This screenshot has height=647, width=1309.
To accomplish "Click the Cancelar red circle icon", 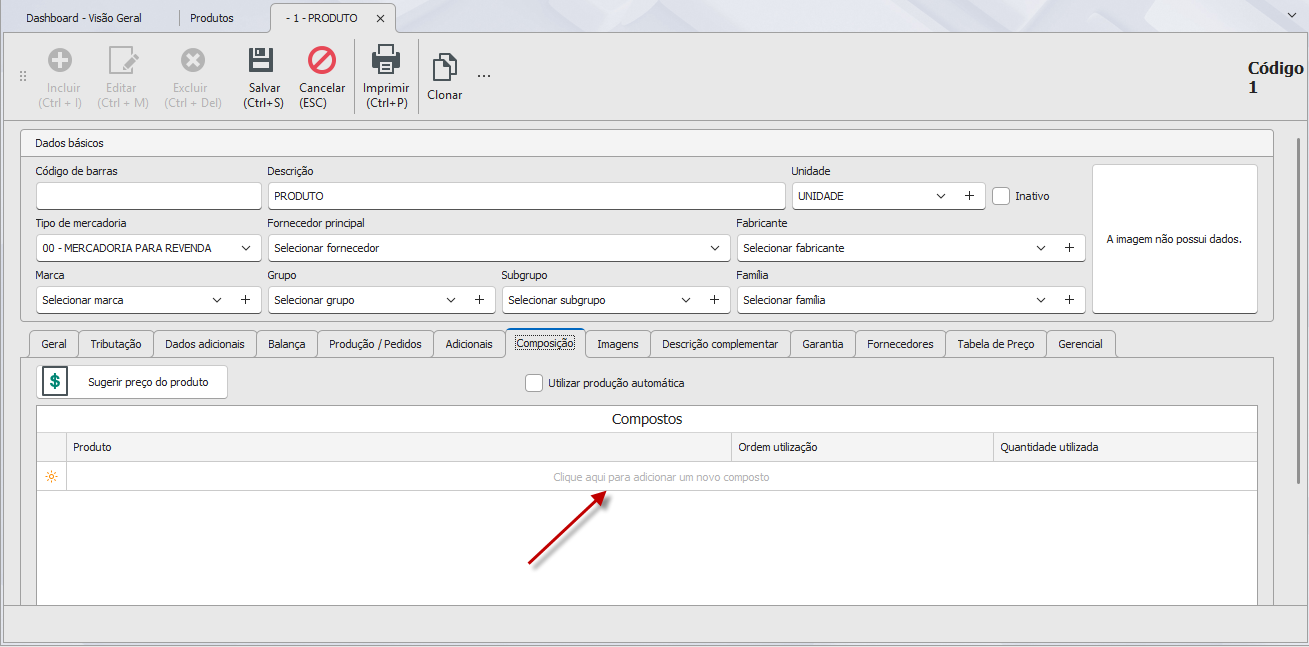I will [322, 61].
